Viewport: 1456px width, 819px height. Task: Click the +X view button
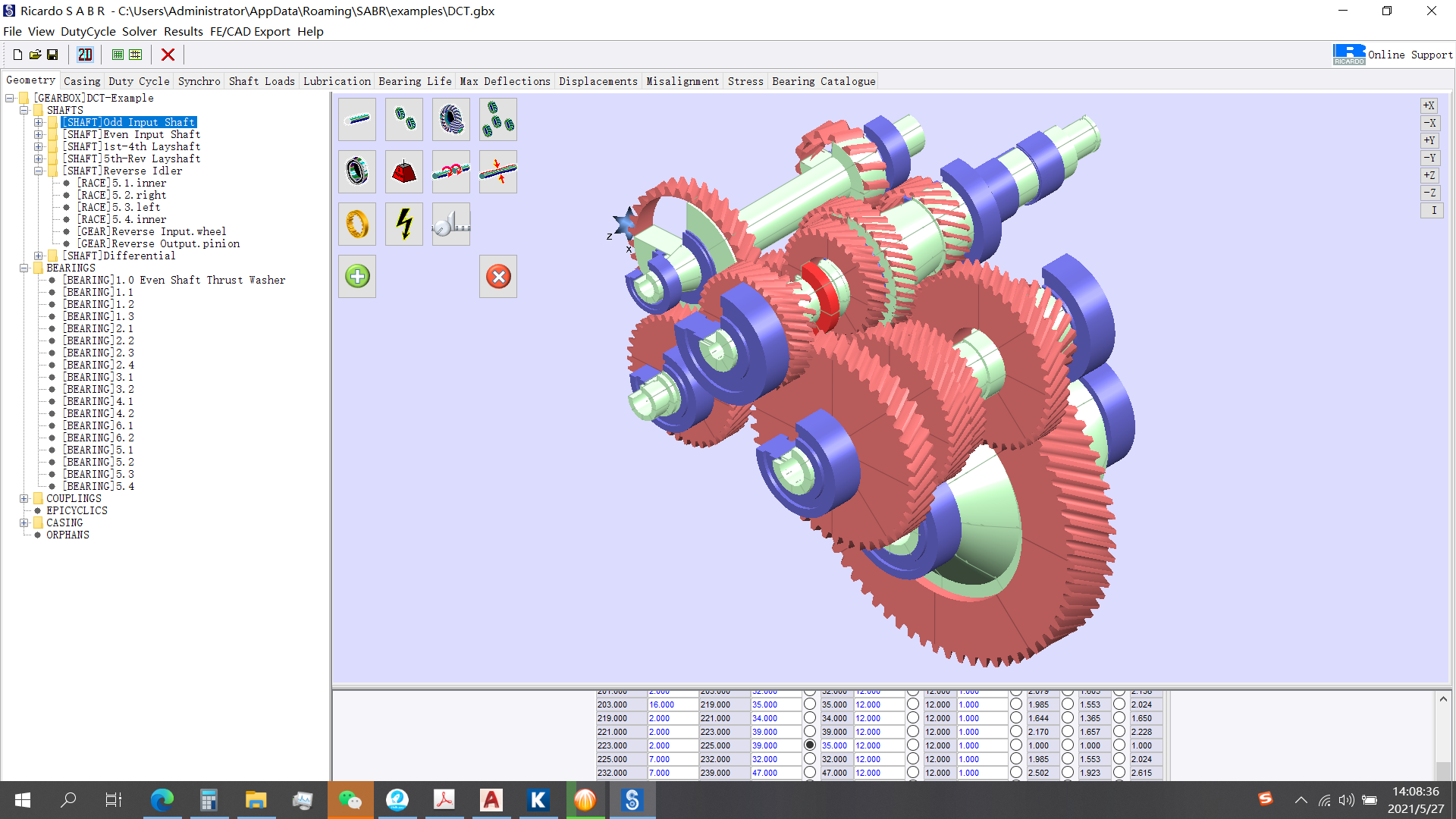(x=1431, y=105)
